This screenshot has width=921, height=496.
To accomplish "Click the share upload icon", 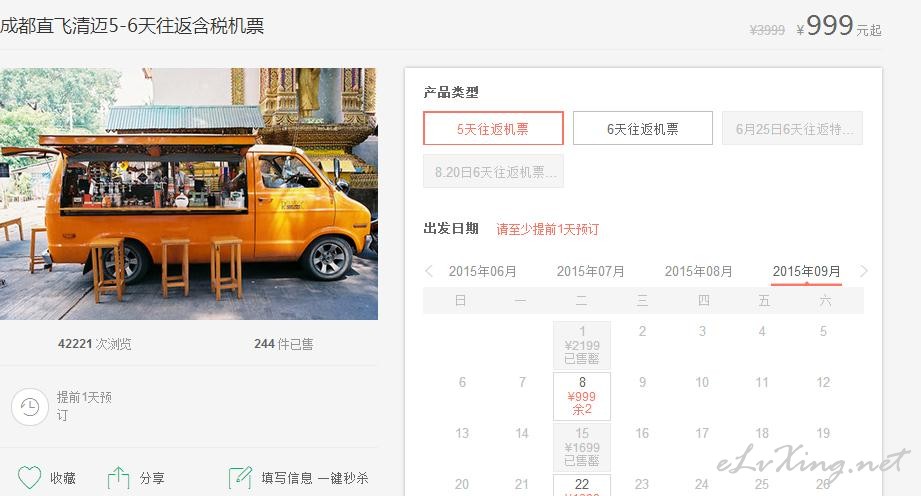I will [x=118, y=478].
